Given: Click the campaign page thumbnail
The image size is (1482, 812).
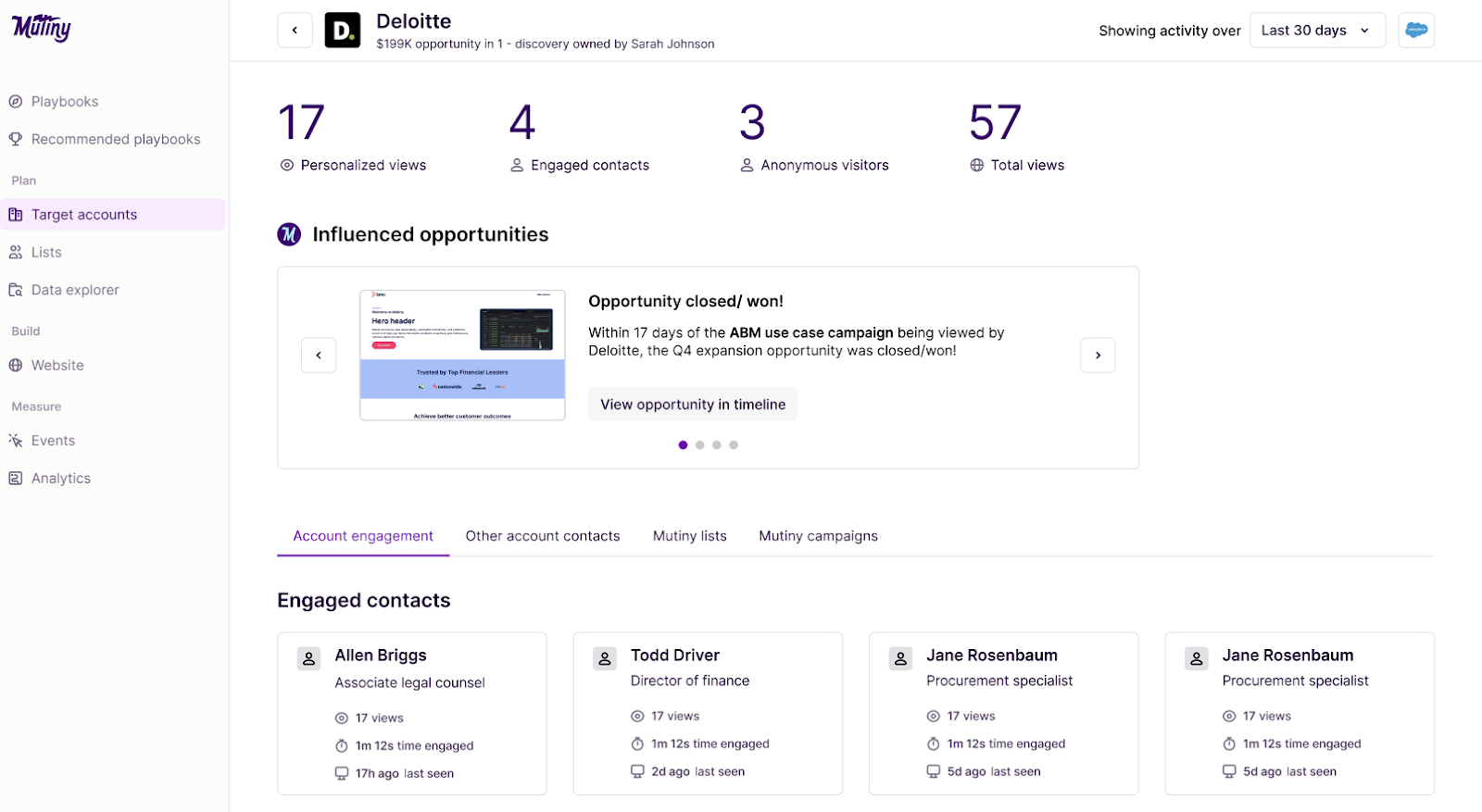Looking at the screenshot, I should click(462, 356).
